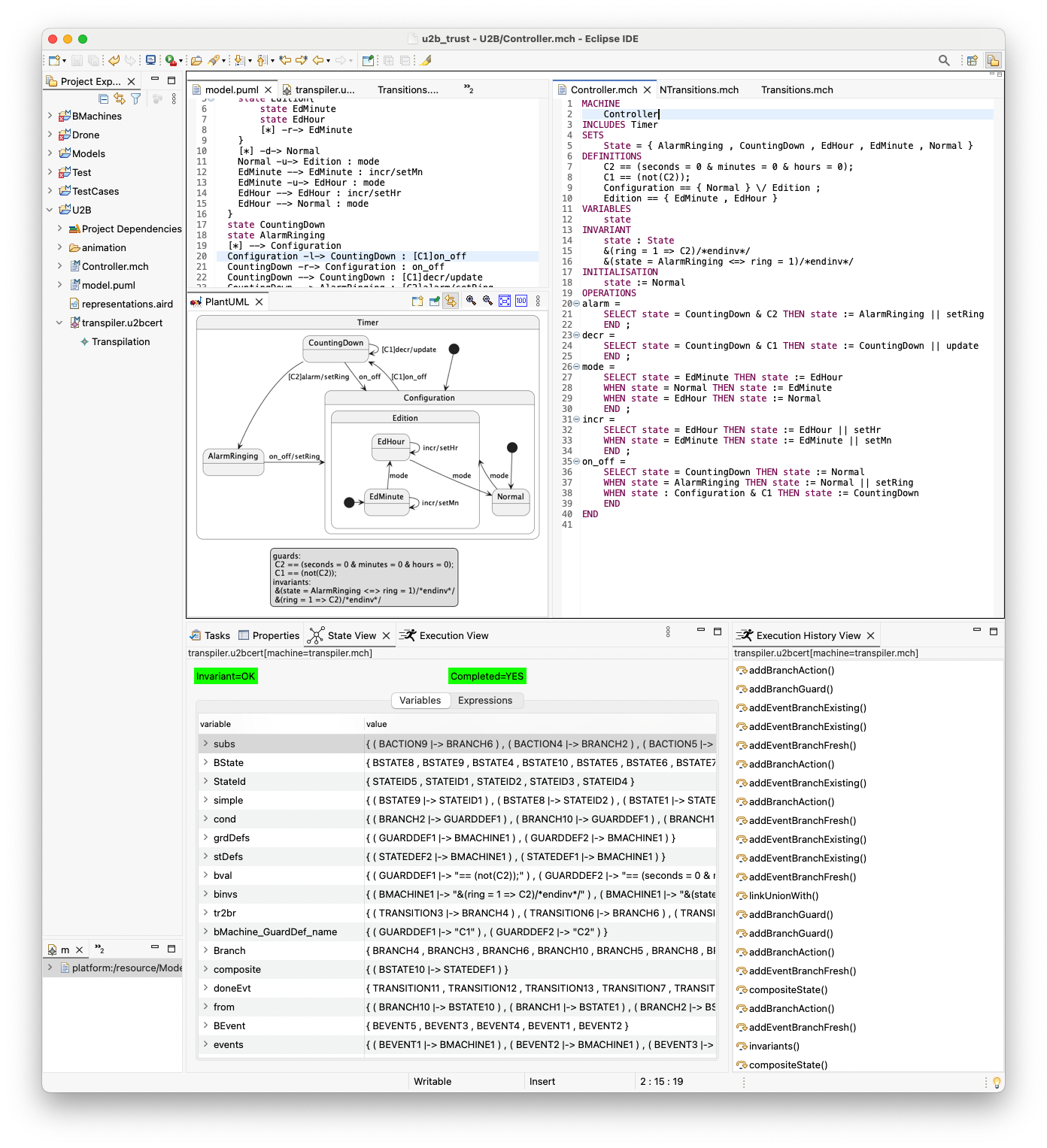Fold the incr operation at line 31
Image resolution: width=1047 pixels, height=1148 pixels.
pos(577,420)
